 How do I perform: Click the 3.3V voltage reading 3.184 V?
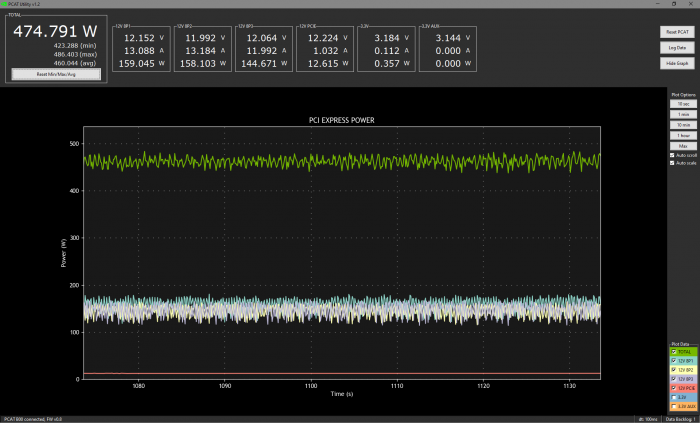coord(391,38)
